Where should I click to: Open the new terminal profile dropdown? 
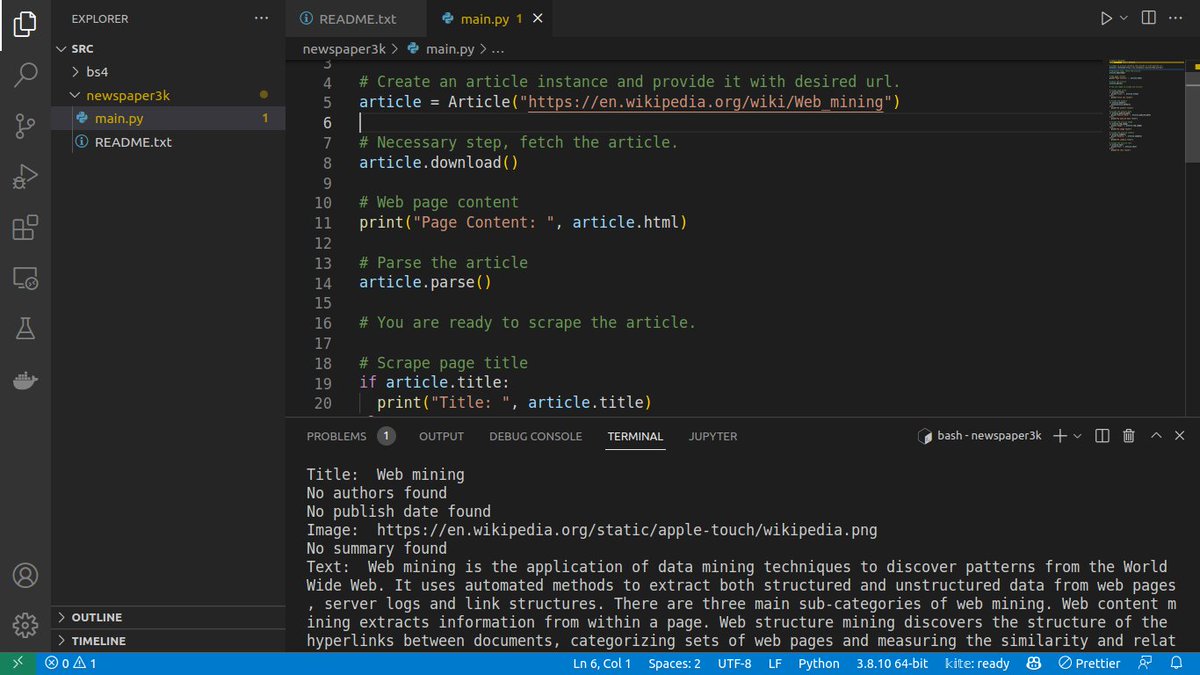pyautogui.click(x=1077, y=436)
